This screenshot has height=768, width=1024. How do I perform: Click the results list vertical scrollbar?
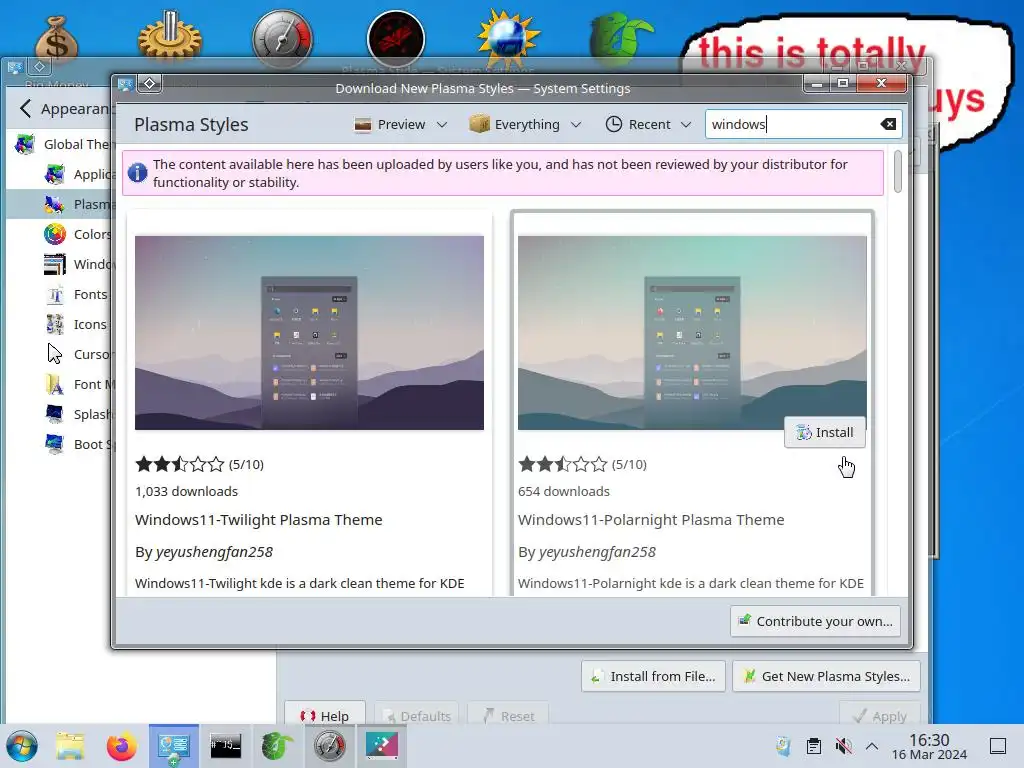898,172
